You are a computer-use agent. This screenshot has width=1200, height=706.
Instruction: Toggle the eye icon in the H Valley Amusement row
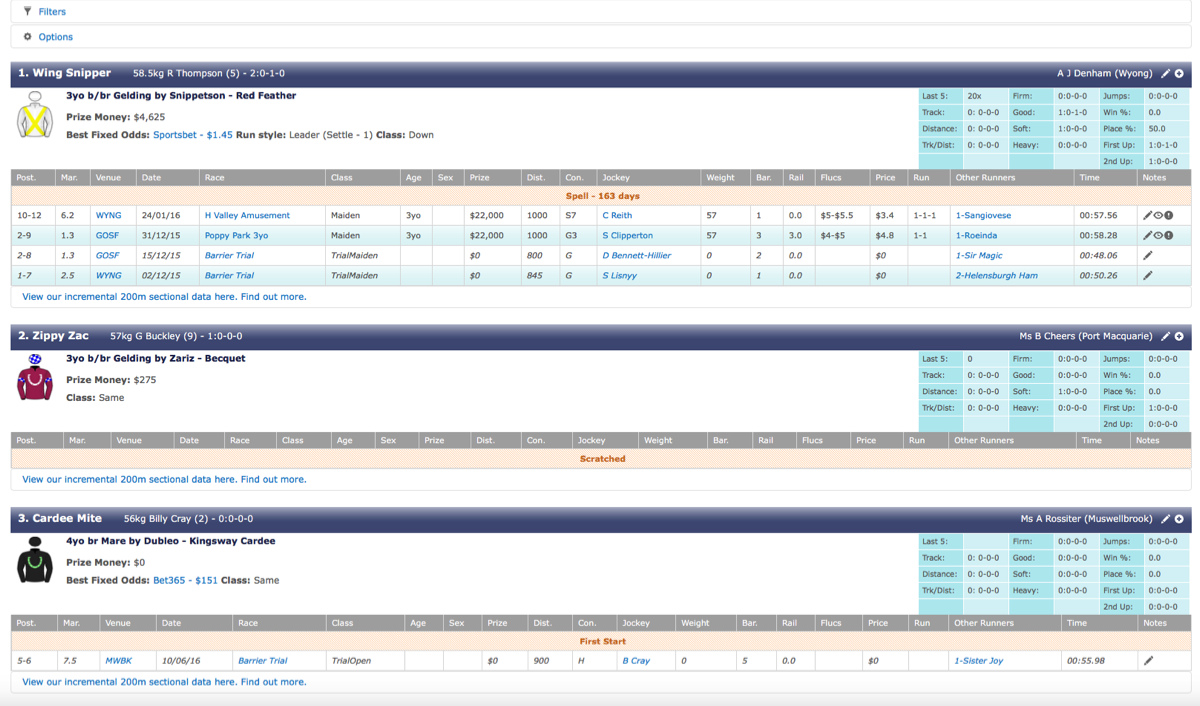(x=1158, y=216)
